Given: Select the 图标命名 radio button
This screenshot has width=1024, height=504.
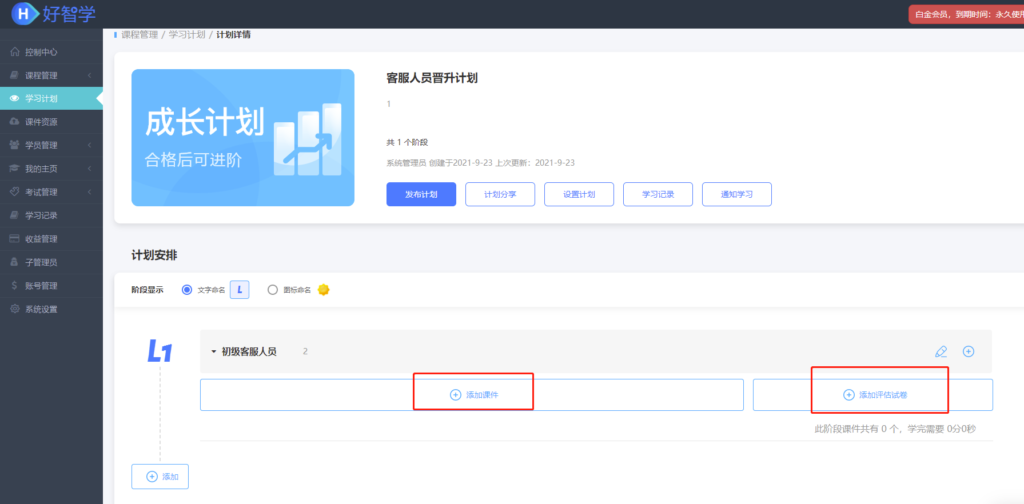Looking at the screenshot, I should [273, 290].
